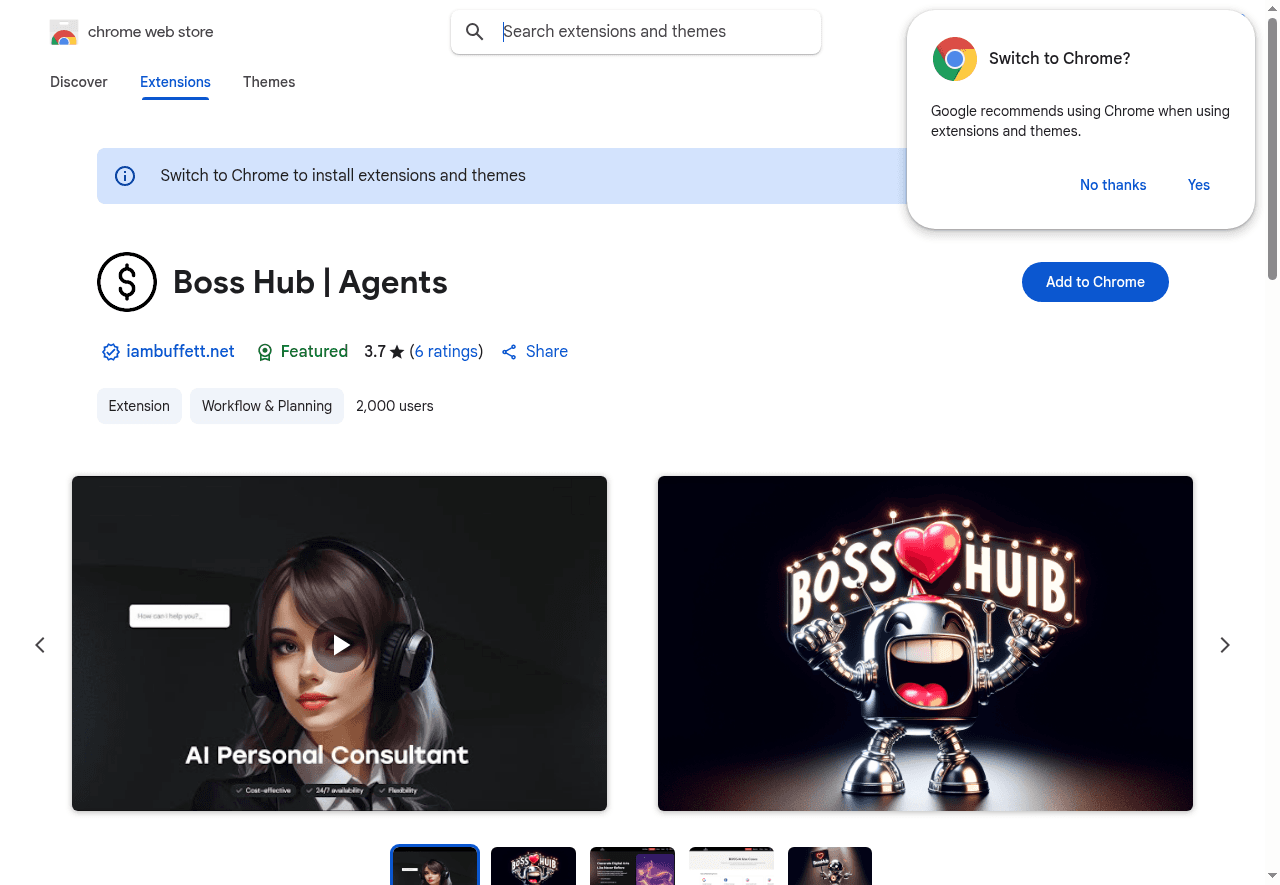Image resolution: width=1280 pixels, height=885 pixels.
Task: Go back in carousel with left arrow
Action: [40, 645]
